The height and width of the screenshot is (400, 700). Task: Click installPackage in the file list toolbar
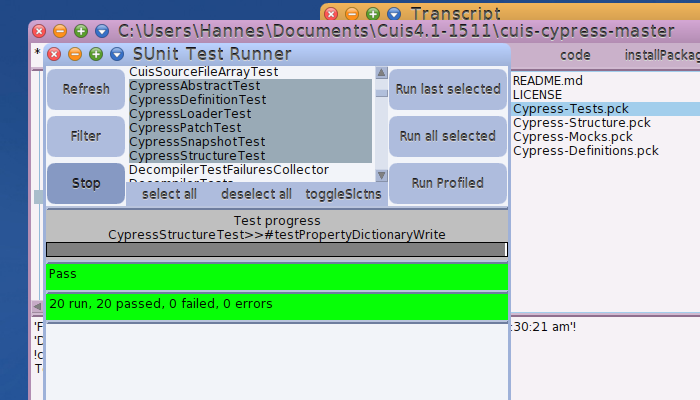tap(660, 55)
